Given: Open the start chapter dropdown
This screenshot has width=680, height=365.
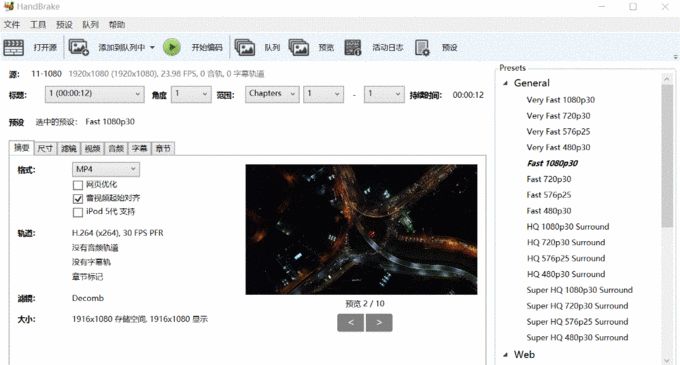Looking at the screenshot, I should (324, 94).
